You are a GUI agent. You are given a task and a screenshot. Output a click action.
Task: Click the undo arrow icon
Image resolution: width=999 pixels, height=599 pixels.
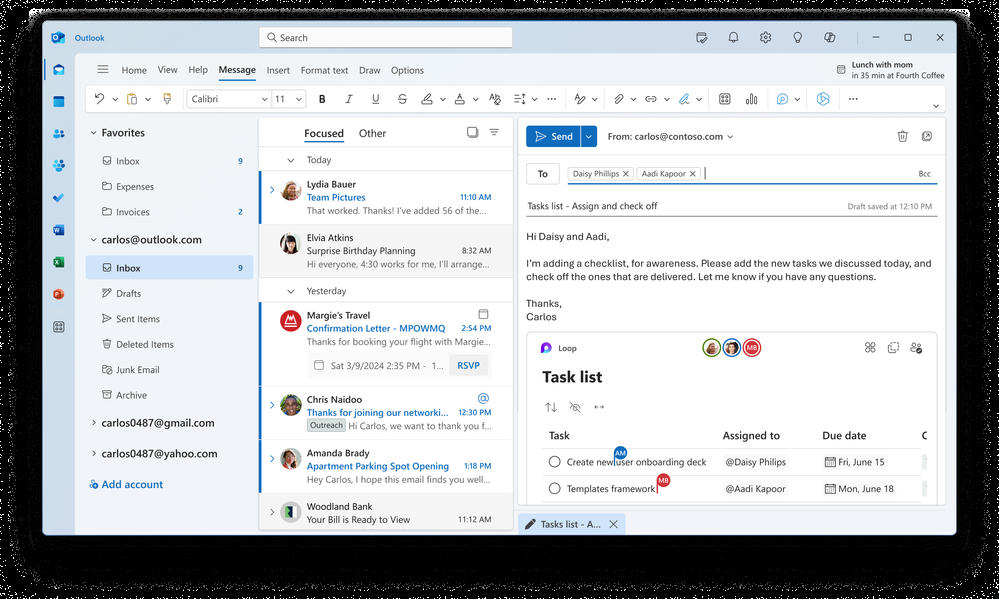pos(99,99)
